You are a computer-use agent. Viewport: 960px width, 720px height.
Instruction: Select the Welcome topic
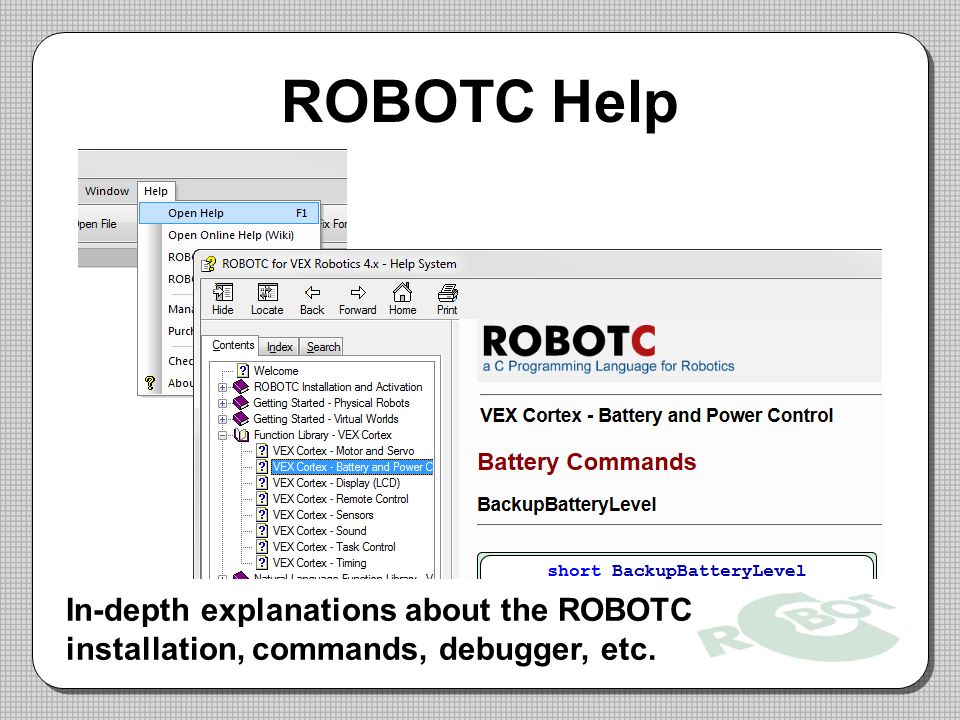click(276, 370)
